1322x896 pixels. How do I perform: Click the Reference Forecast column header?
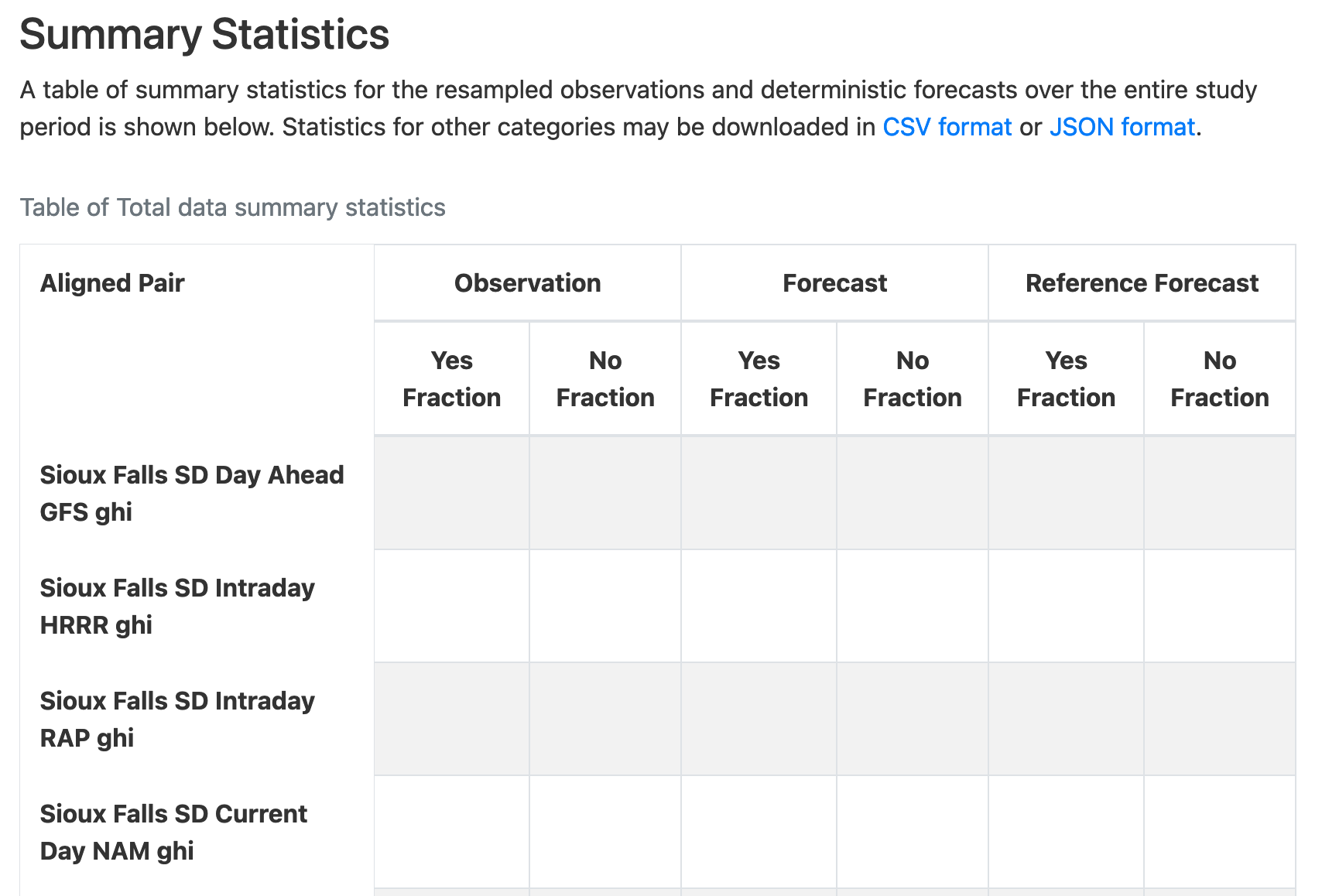tap(1142, 283)
